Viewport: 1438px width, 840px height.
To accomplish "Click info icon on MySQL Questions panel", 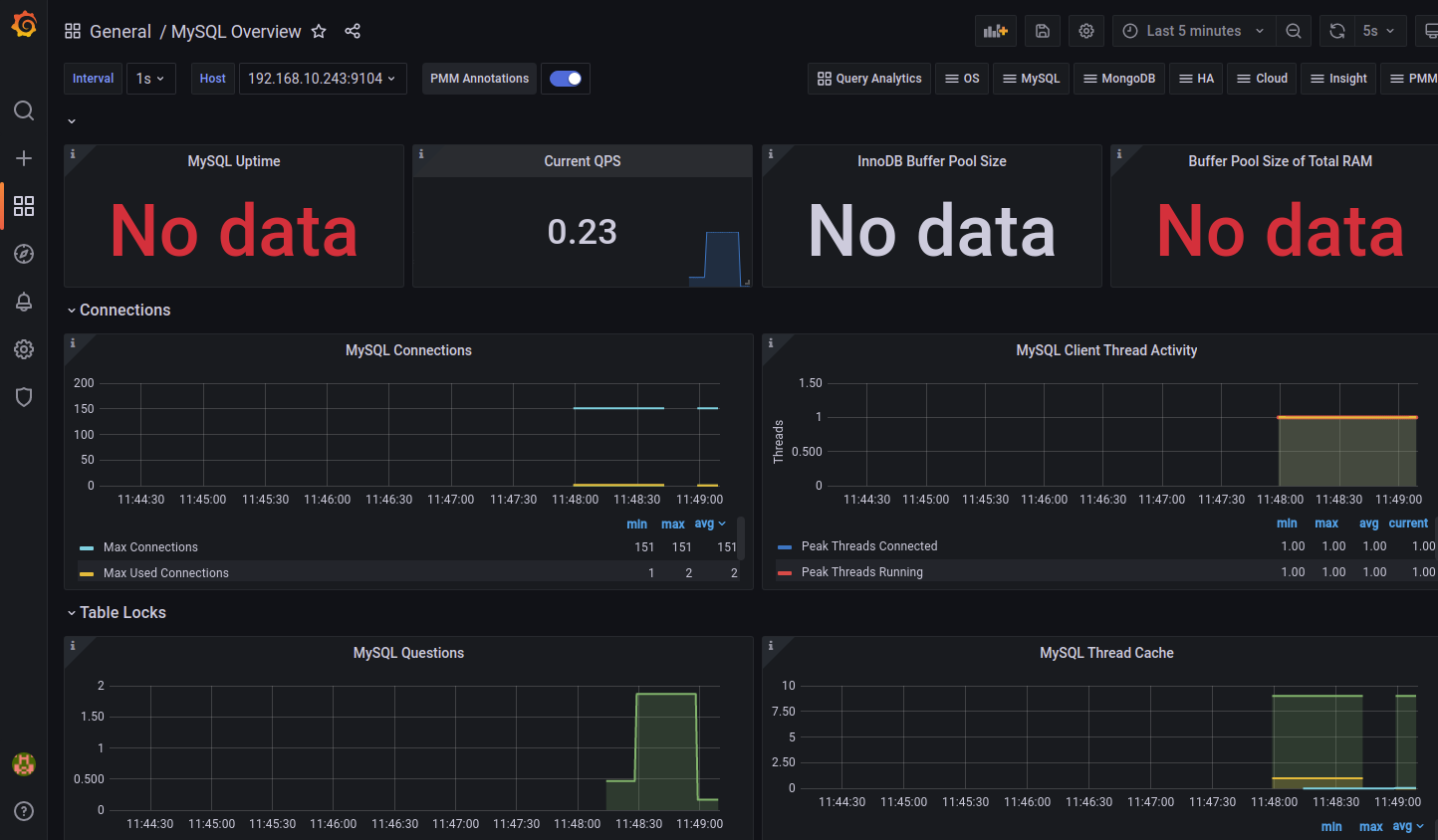I will (x=73, y=645).
